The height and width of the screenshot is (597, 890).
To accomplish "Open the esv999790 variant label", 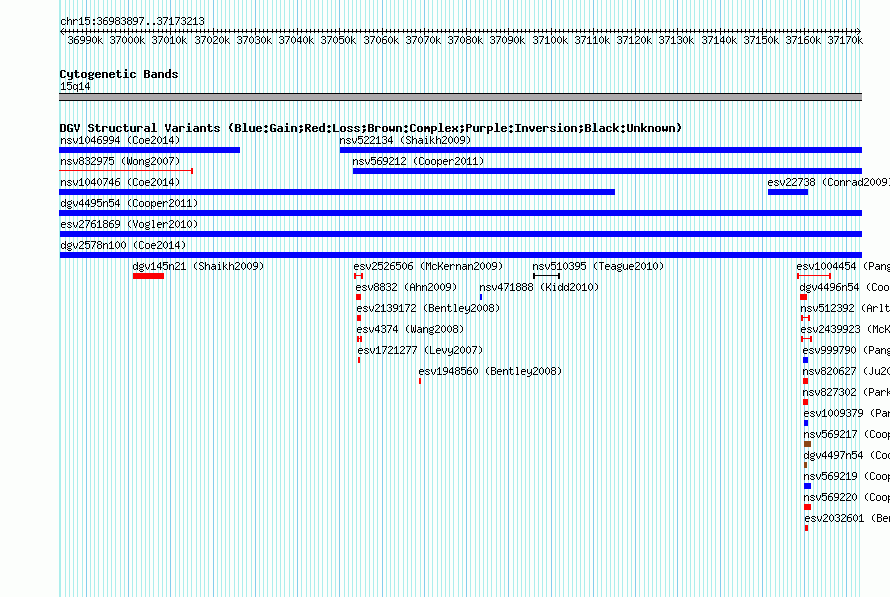I will tap(846, 350).
